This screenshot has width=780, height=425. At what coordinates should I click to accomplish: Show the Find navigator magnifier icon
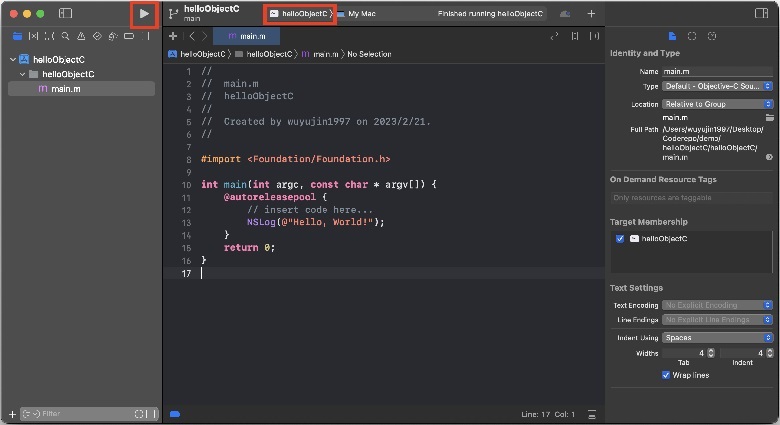coord(65,36)
